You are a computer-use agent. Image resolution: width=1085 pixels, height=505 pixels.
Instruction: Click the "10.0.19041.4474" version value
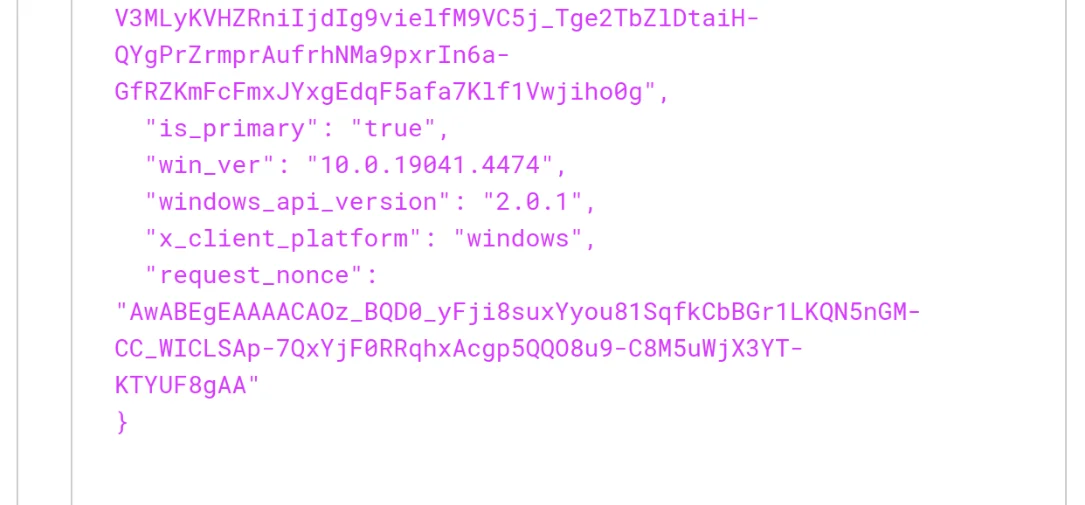coord(430,166)
